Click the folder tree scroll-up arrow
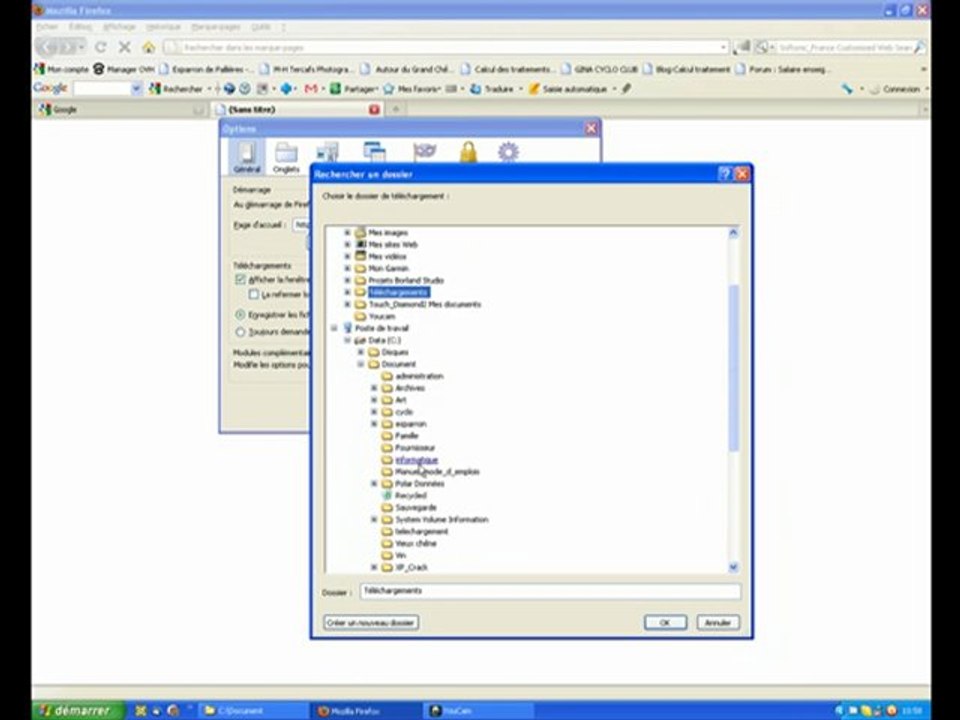 (x=733, y=233)
